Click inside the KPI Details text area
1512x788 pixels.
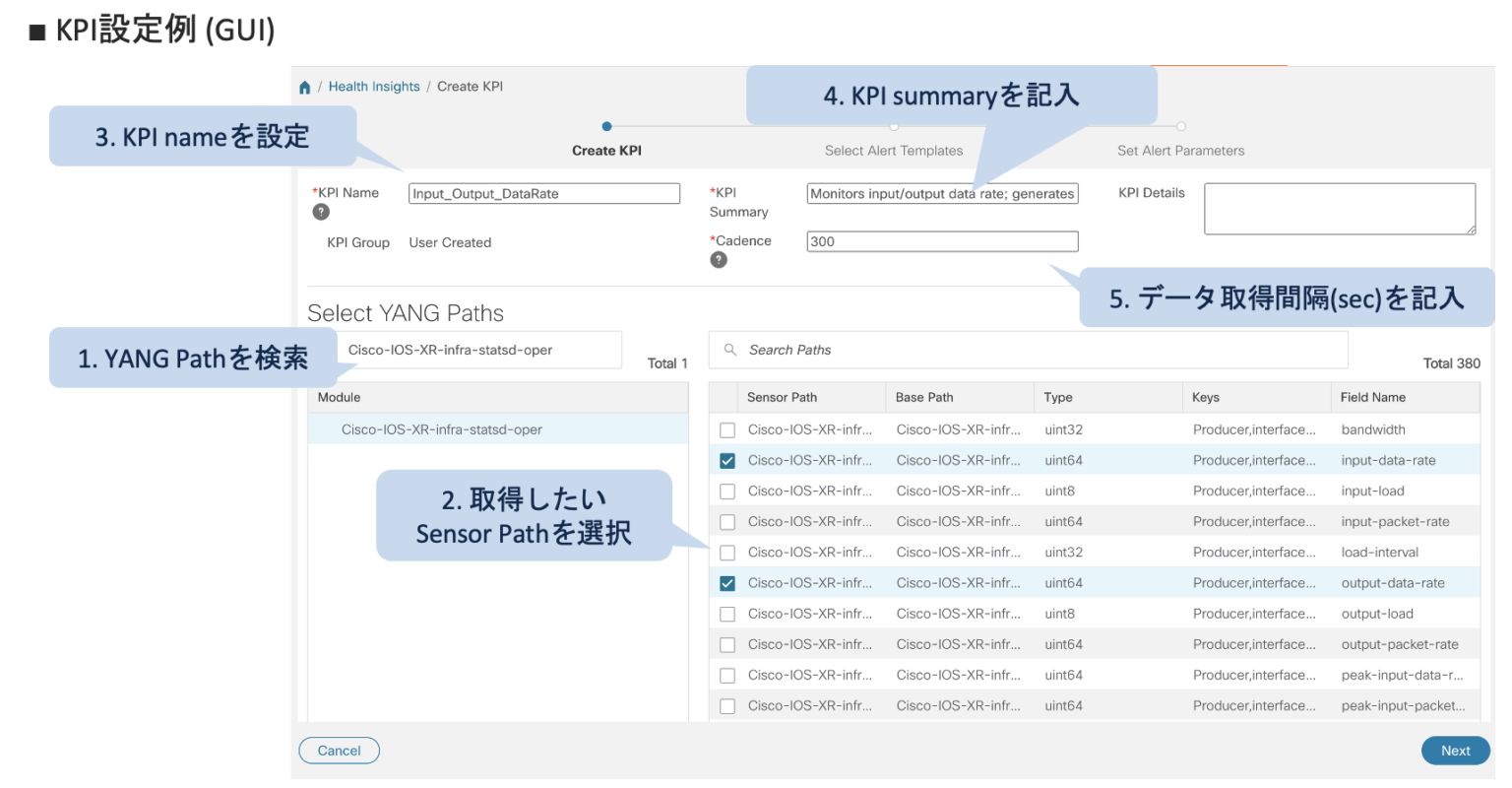(x=1339, y=208)
